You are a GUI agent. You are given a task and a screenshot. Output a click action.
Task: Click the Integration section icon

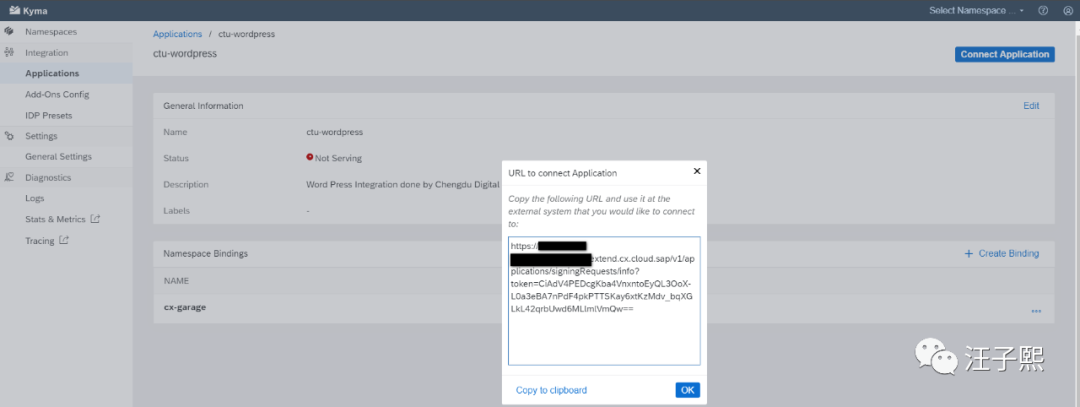click(10, 52)
